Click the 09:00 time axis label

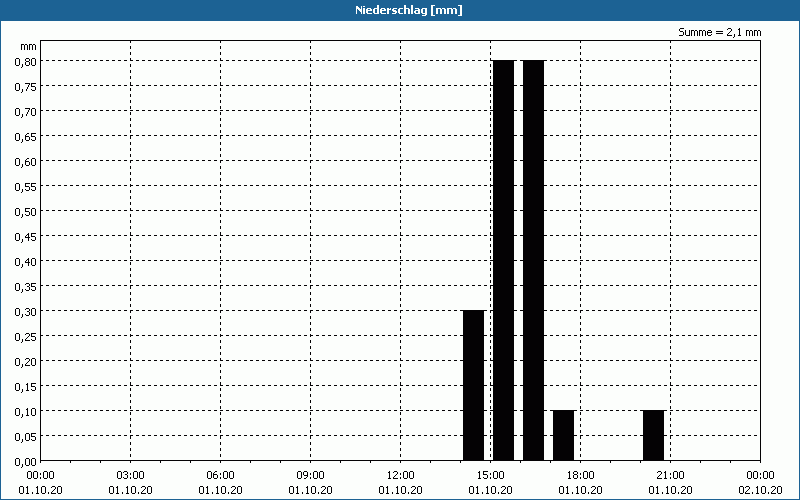pos(310,476)
